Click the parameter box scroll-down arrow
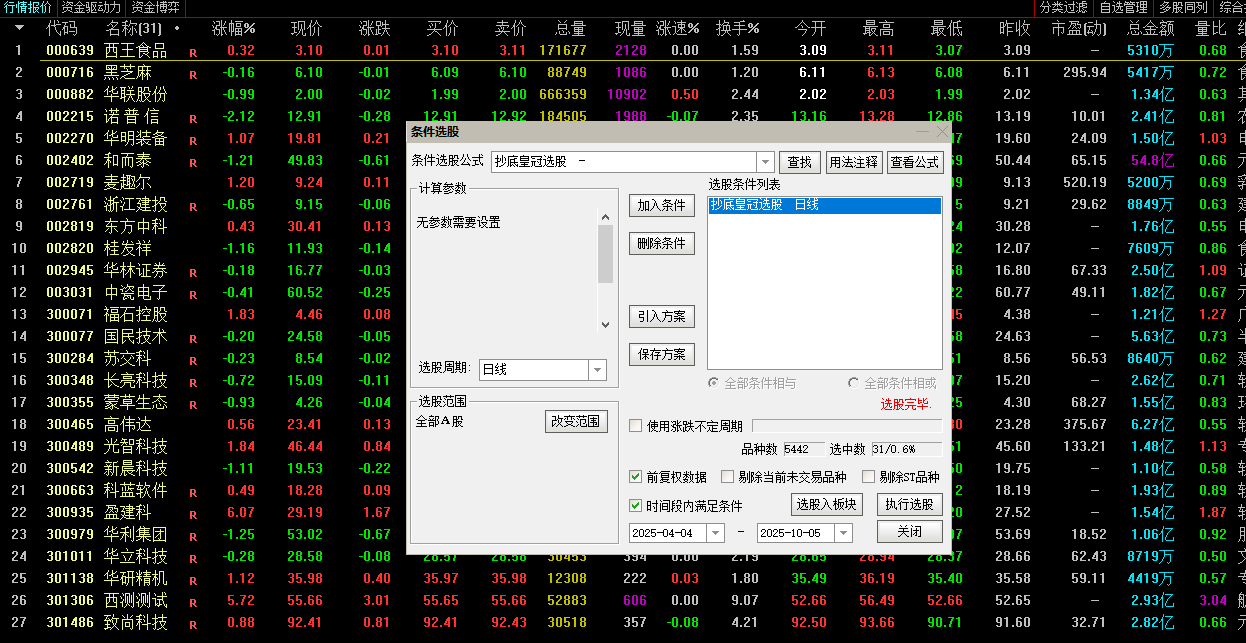Viewport: 1246px width, 643px height. [604, 325]
